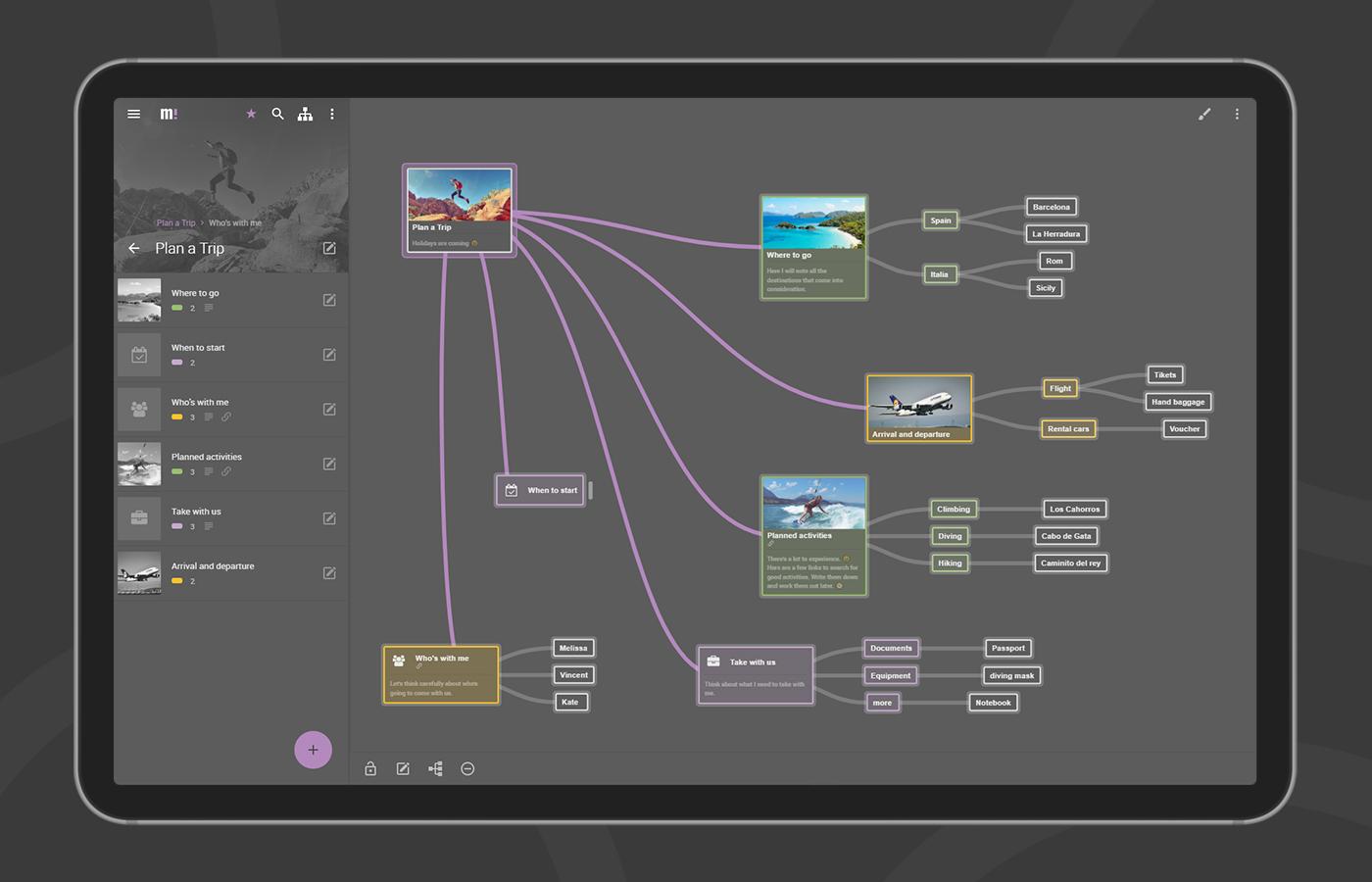Edit the Arrival and departure list item
The image size is (1372, 882).
[329, 573]
